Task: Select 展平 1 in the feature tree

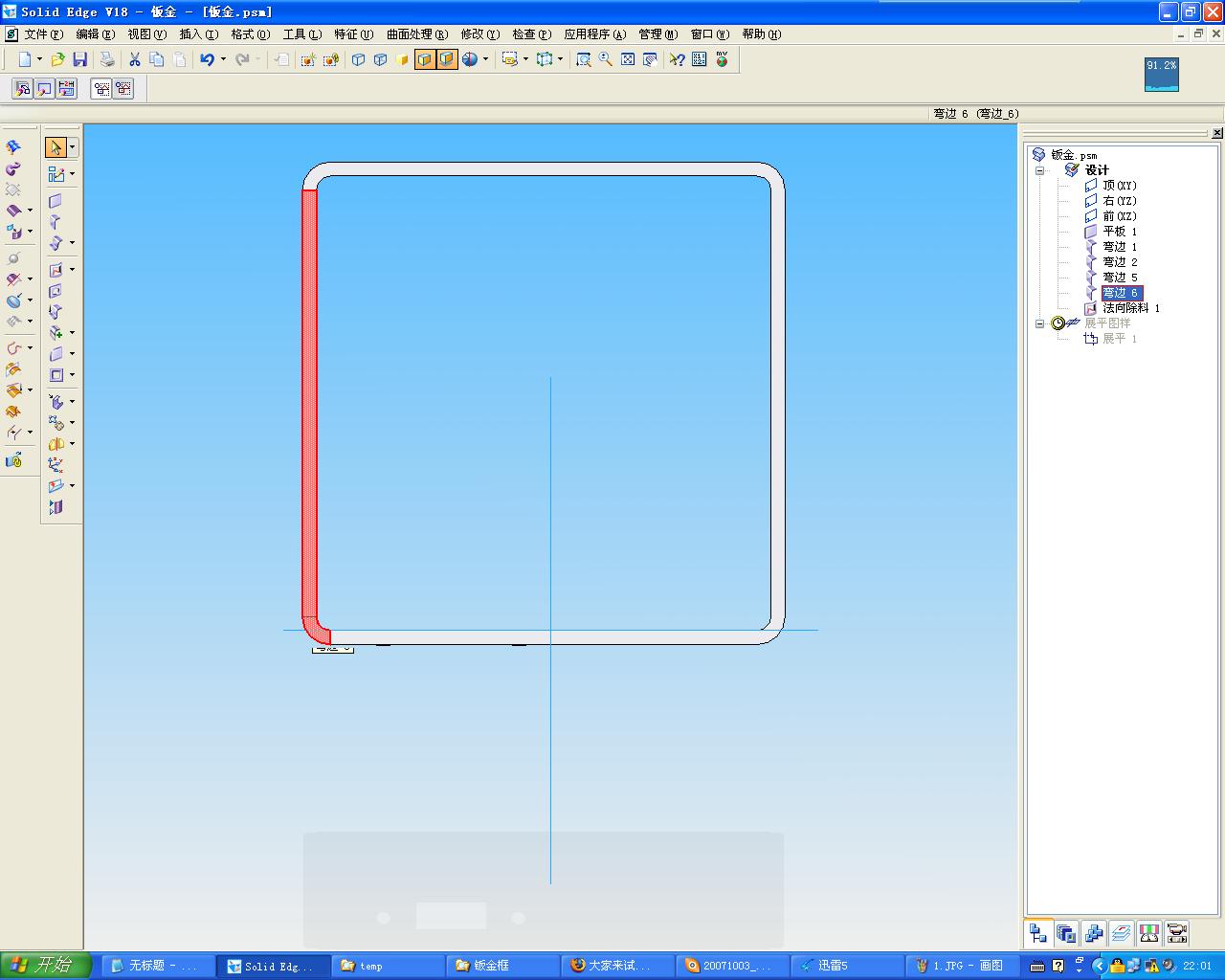Action: pos(1120,339)
